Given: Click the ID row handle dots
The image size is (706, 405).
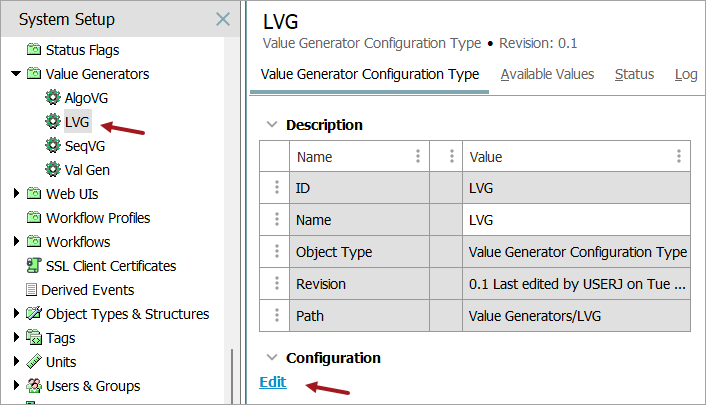Looking at the screenshot, I should (x=276, y=187).
